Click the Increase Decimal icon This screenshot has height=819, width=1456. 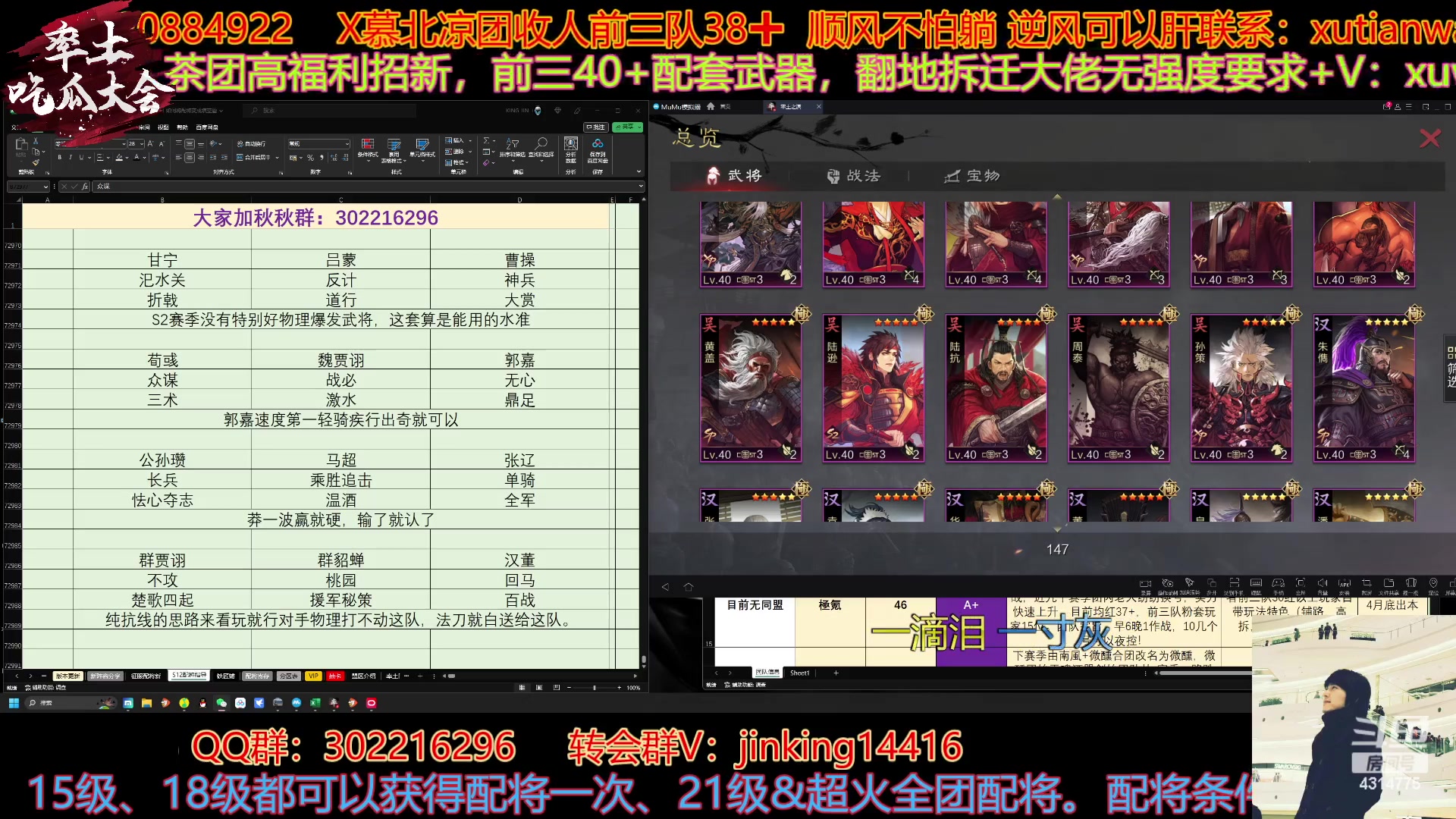pyautogui.click(x=334, y=158)
